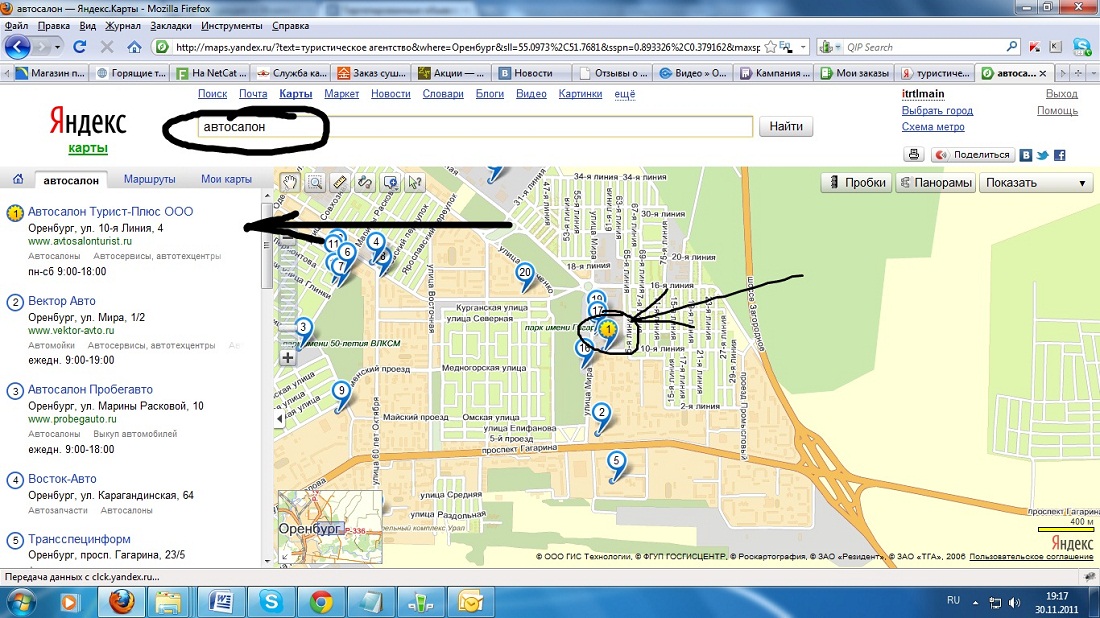The image size is (1100, 618).
Task: Open the QIP search engine dropdown
Action: click(829, 47)
